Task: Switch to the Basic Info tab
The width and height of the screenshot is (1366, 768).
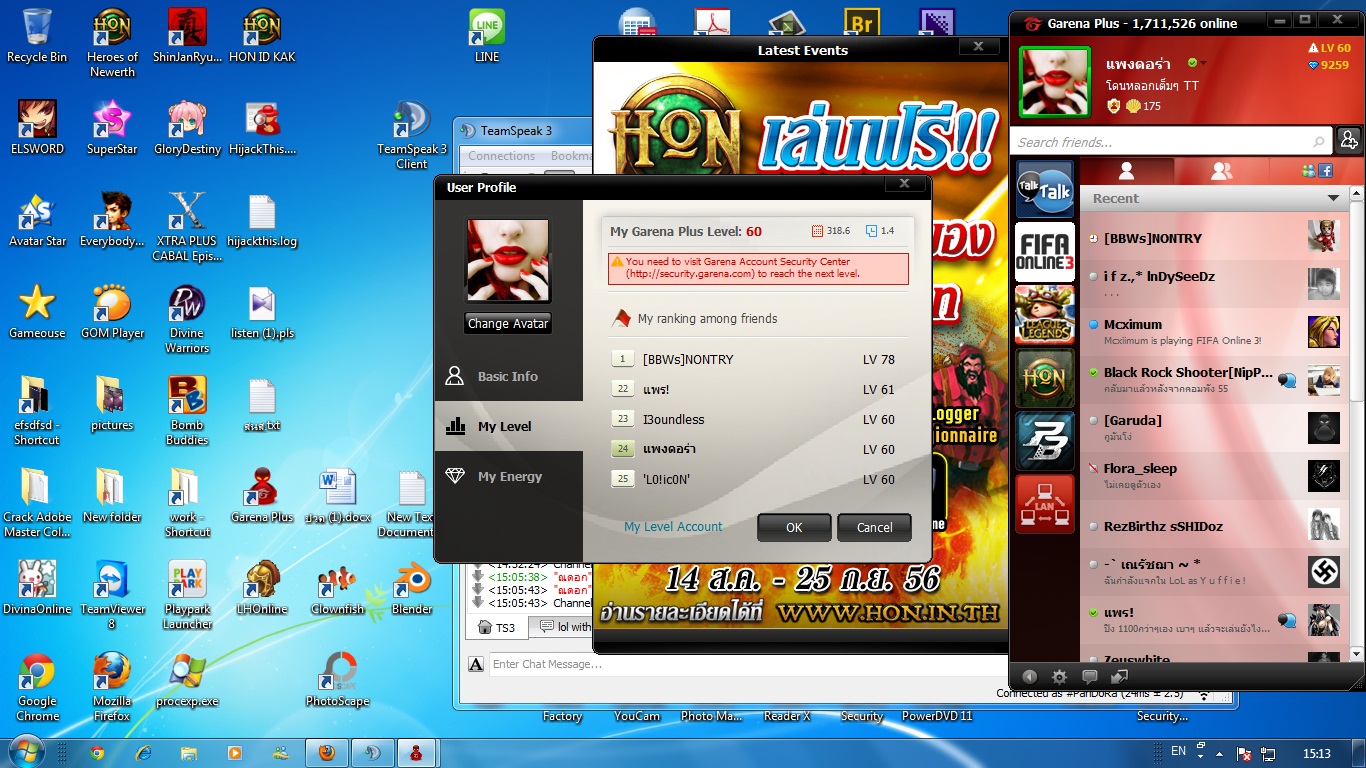Action: 509,376
